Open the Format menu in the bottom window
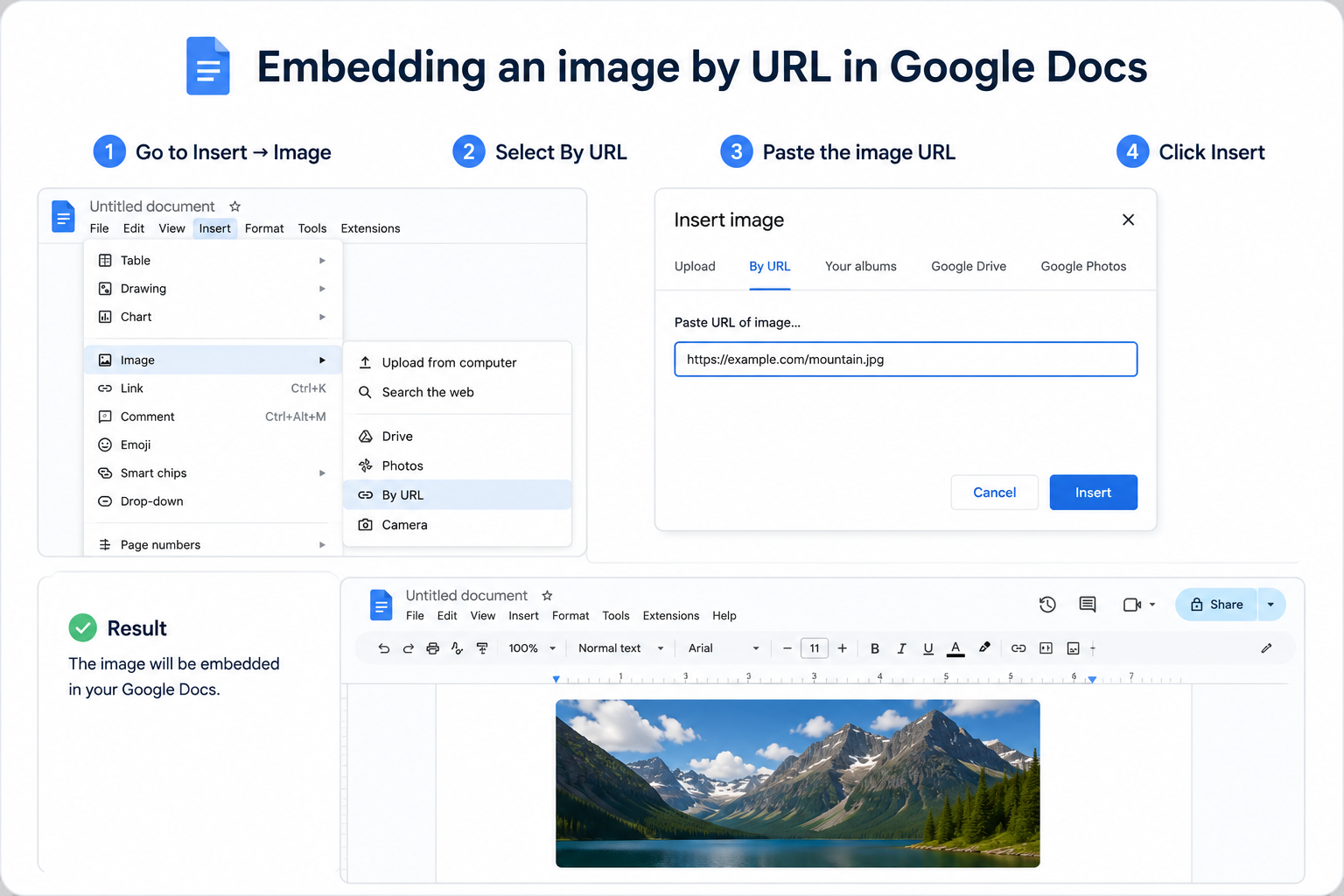Image resolution: width=1344 pixels, height=896 pixels. [x=570, y=616]
